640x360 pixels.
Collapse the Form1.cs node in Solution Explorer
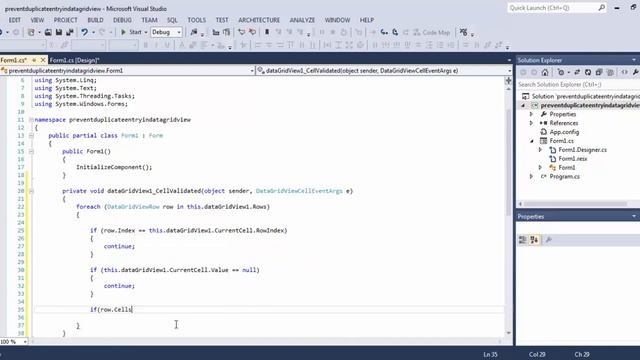coord(532,141)
